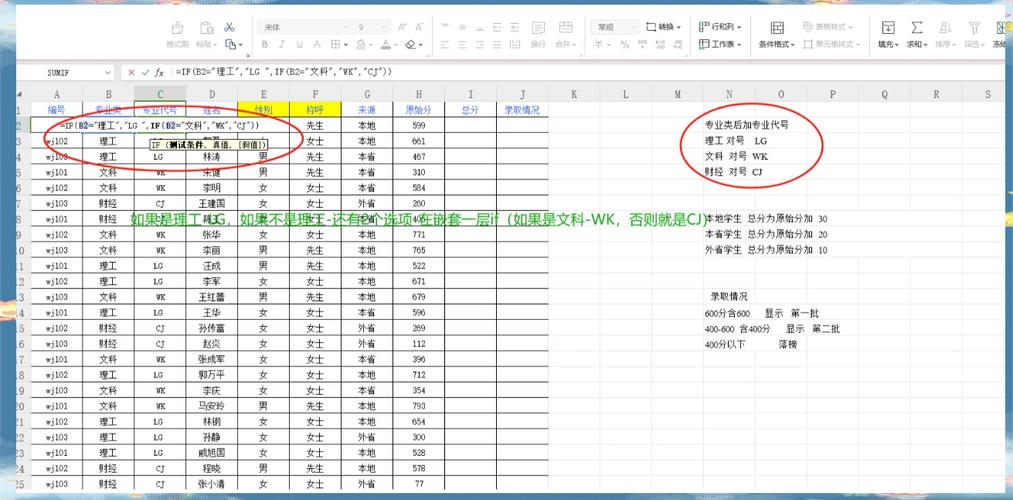The width and height of the screenshot is (1013, 500).
Task: Open the 单元格样式 cell style menu
Action: (832, 45)
